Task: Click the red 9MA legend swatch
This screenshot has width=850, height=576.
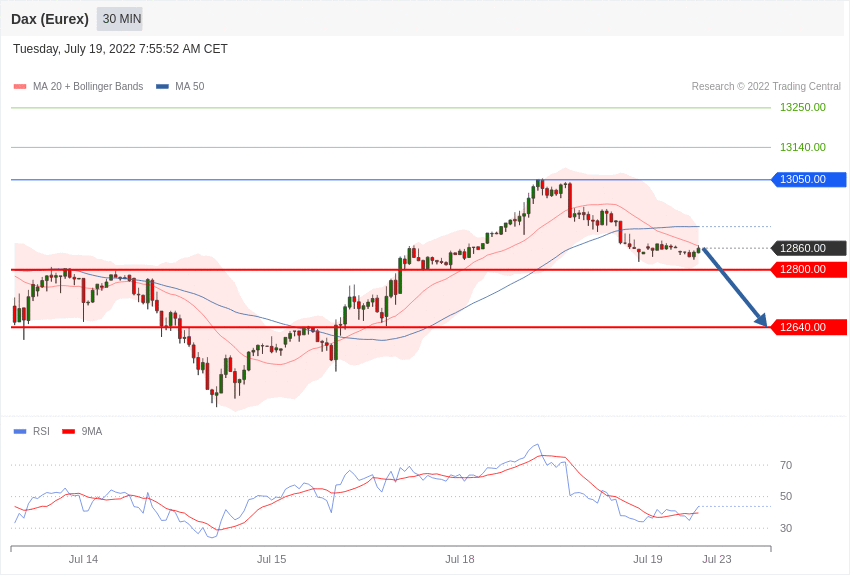Action: point(68,432)
